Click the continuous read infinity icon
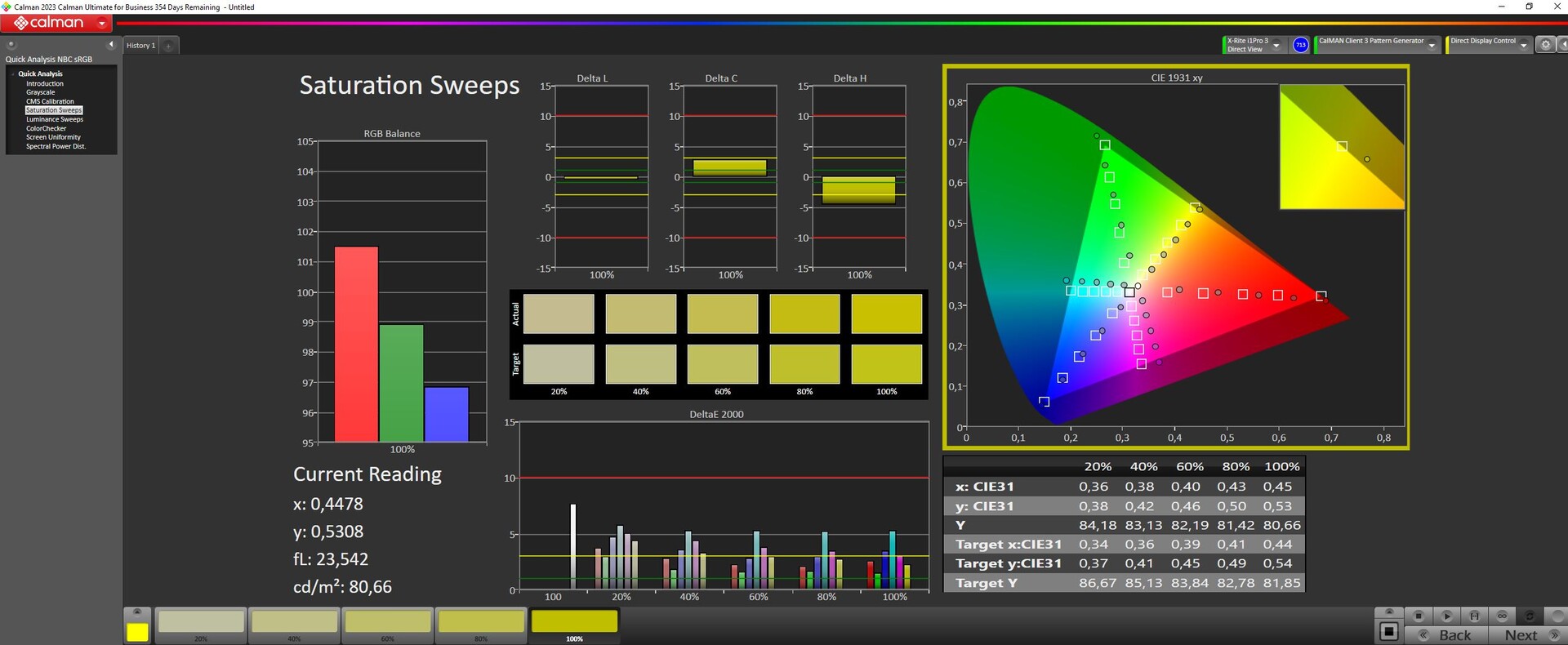Screen dimensions: 1568x645 (x=1502, y=616)
